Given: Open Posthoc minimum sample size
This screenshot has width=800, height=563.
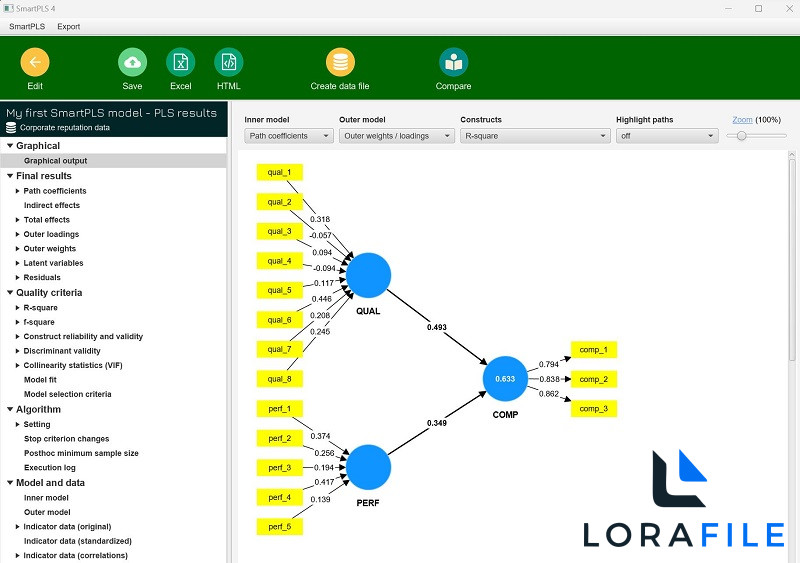Looking at the screenshot, I should [81, 453].
